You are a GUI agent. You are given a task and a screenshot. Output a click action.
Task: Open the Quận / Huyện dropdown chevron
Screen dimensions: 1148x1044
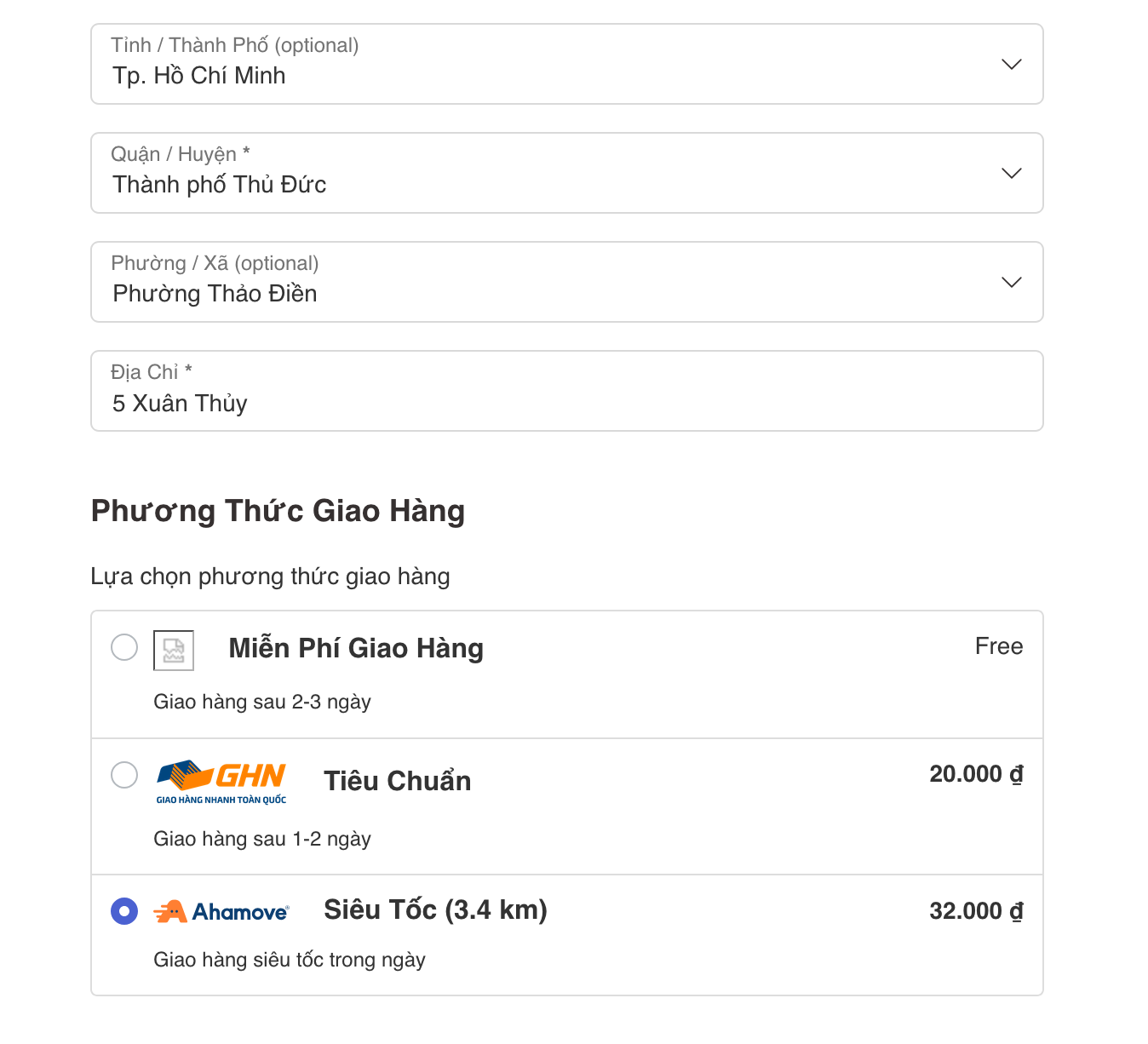(1011, 174)
